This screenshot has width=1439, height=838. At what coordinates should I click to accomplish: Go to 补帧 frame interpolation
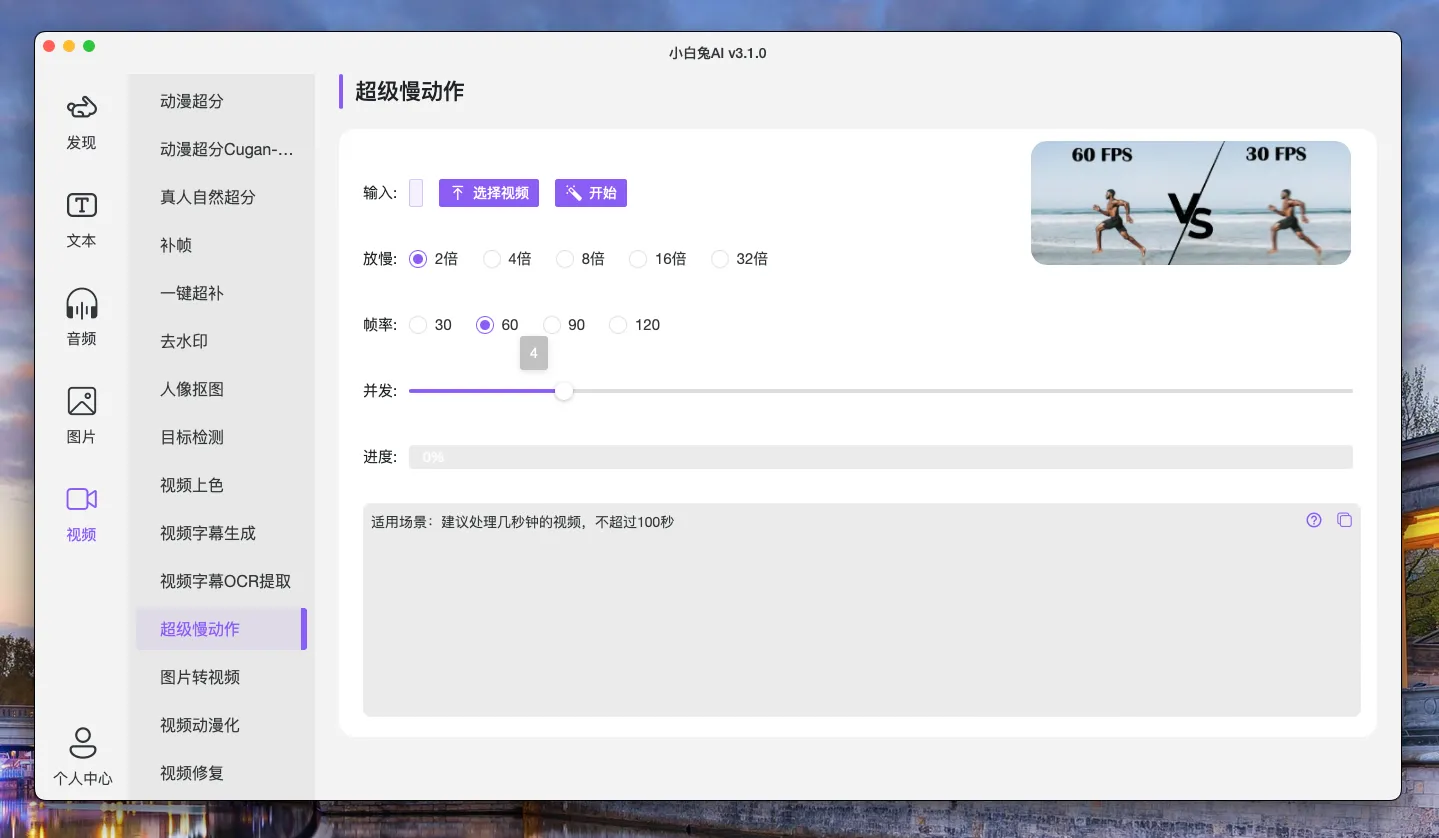221,245
